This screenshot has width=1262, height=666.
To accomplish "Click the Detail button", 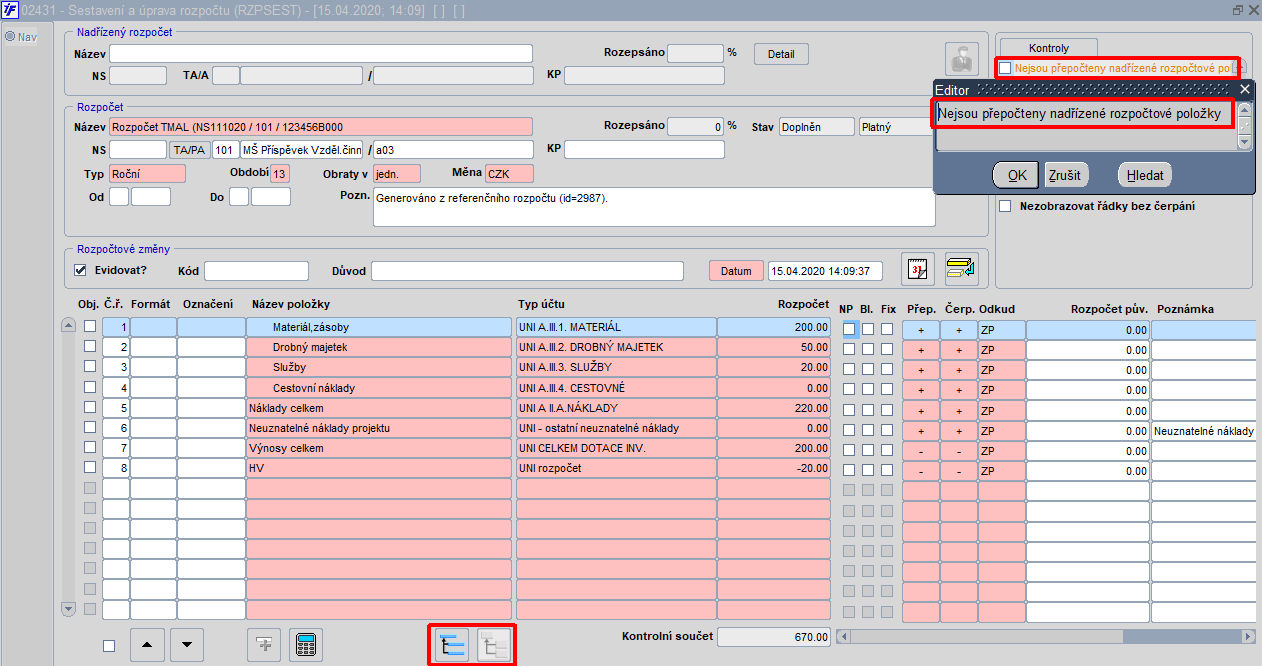I will (x=781, y=54).
